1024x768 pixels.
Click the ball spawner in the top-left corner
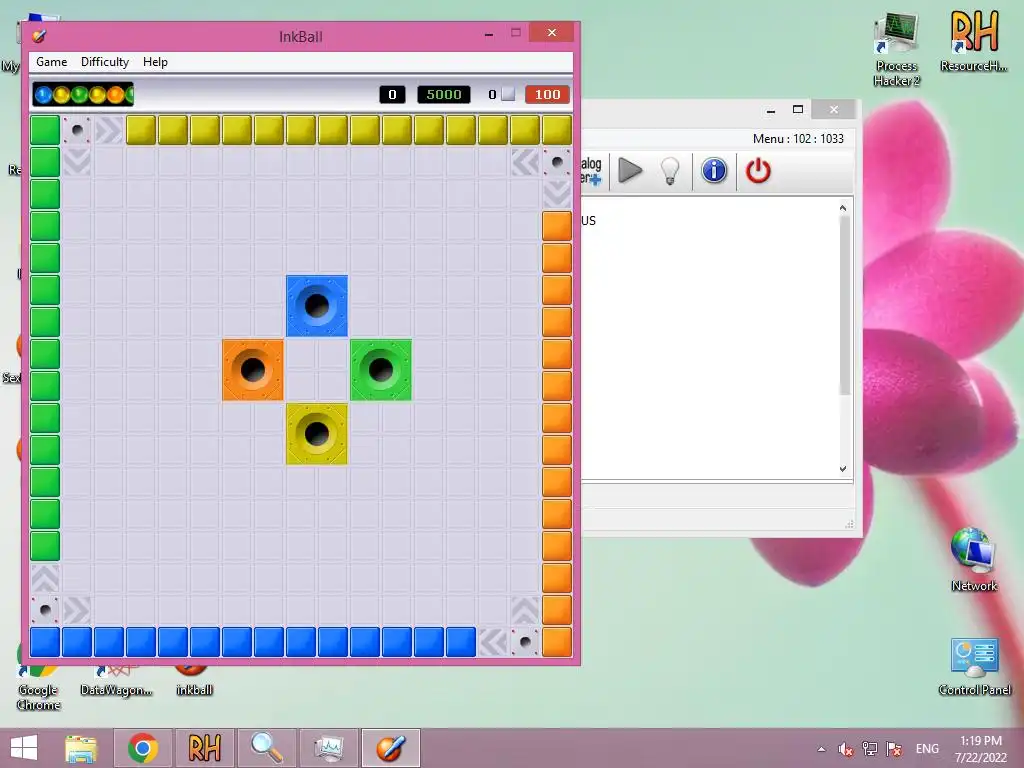[x=77, y=130]
